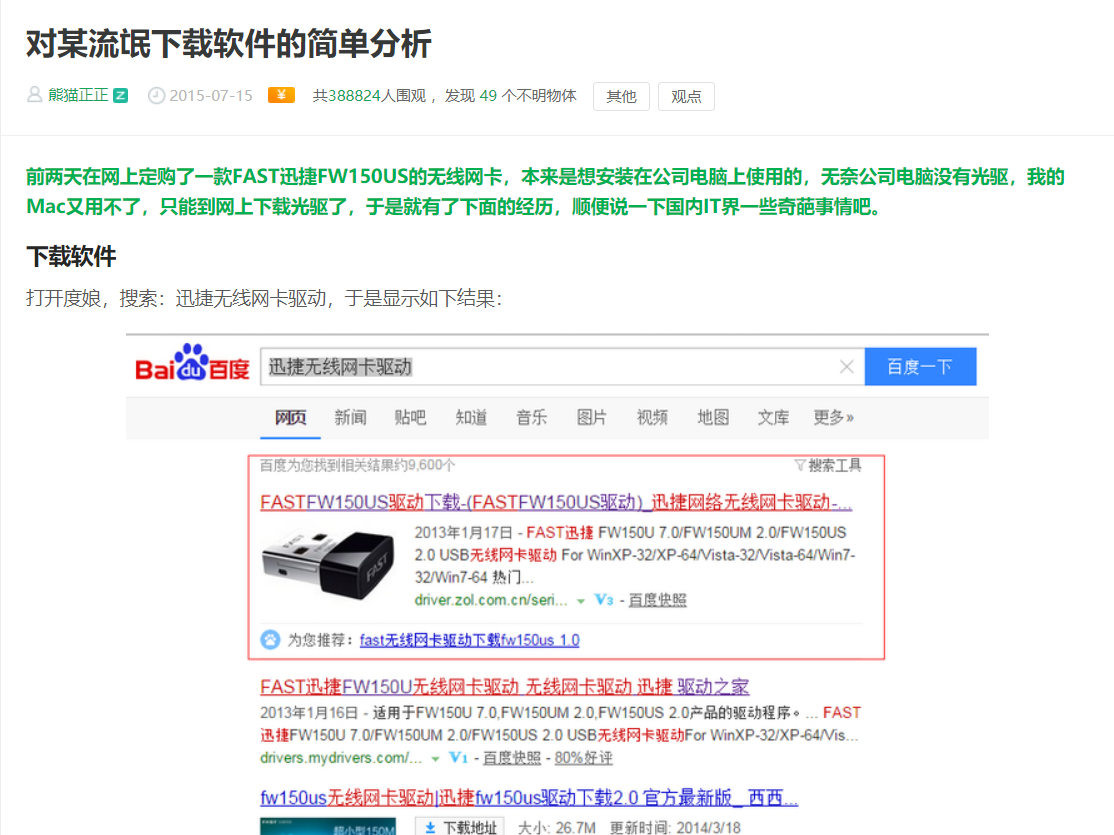Click the author avatar icon beside 熊猫正正
Viewport: 1114px width, 835px height.
pyautogui.click(x=34, y=95)
